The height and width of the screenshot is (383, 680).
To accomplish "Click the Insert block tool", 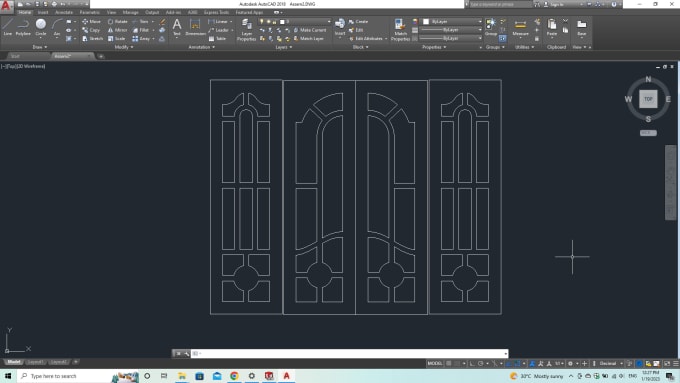I will [x=340, y=27].
